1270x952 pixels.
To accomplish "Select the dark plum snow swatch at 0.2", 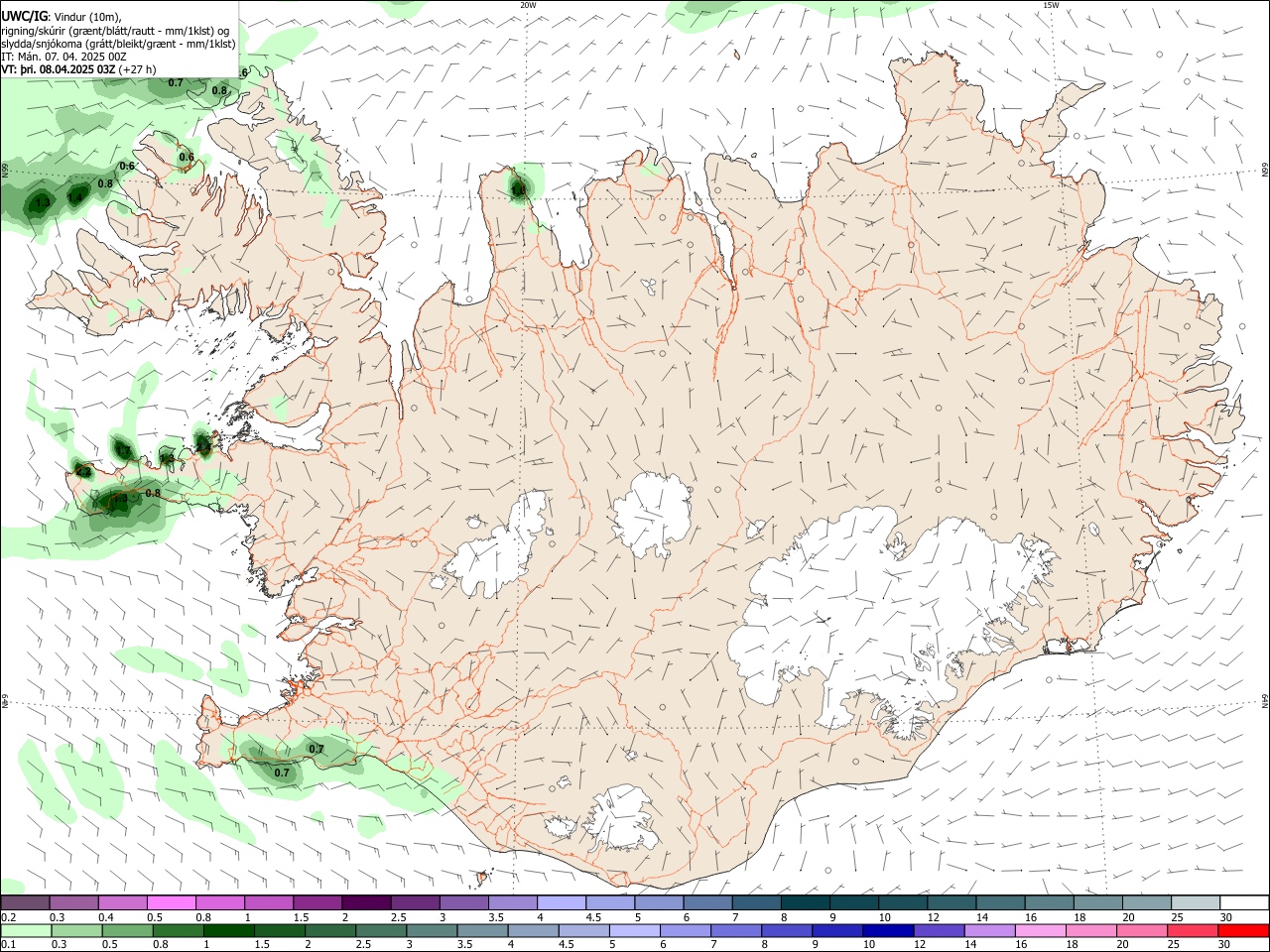I will click(25, 903).
